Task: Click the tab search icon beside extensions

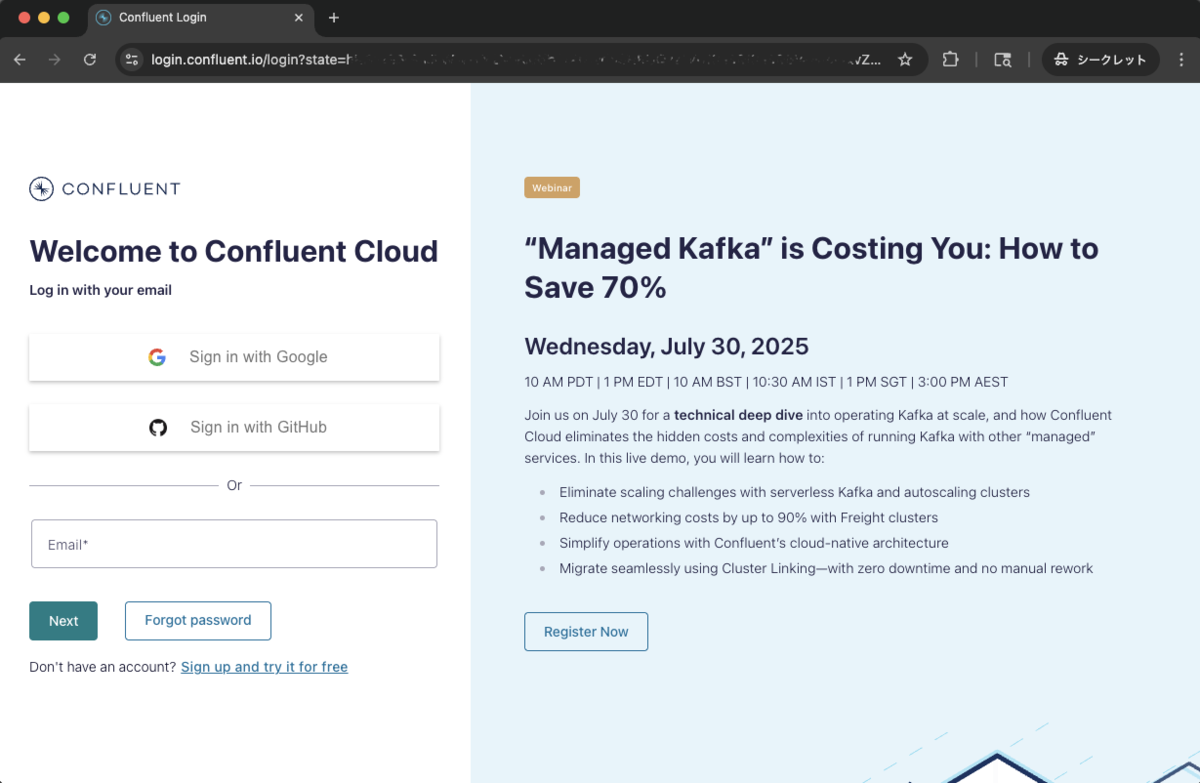Action: 1002,60
